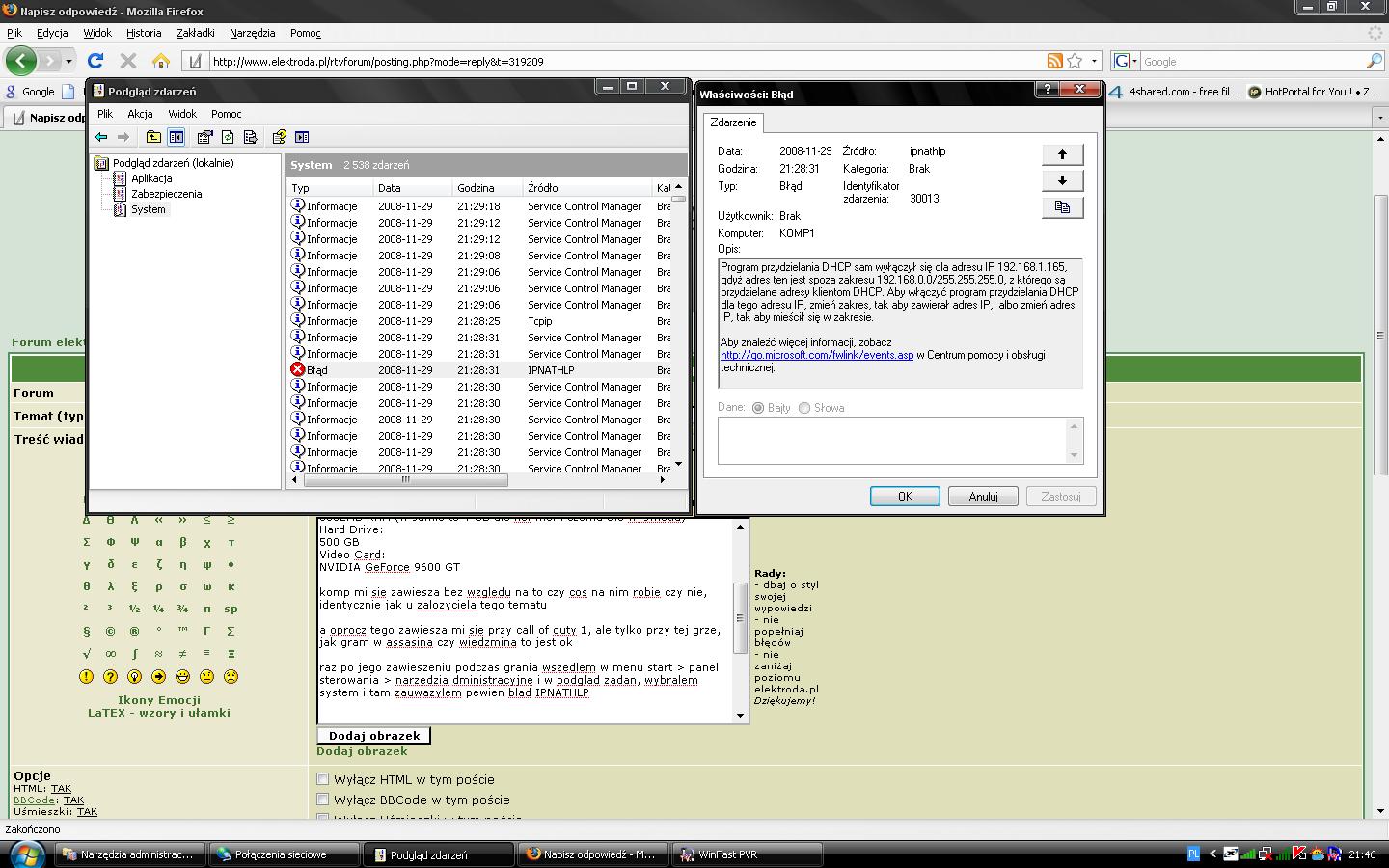1389x868 pixels.
Task: Select the Zdarzenie tab
Action: 734,122
